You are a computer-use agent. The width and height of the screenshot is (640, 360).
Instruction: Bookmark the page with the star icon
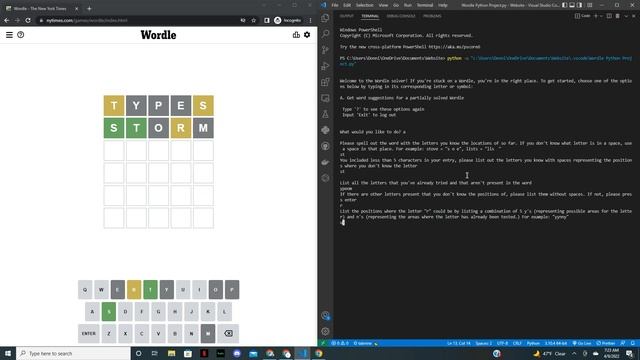pos(253,20)
